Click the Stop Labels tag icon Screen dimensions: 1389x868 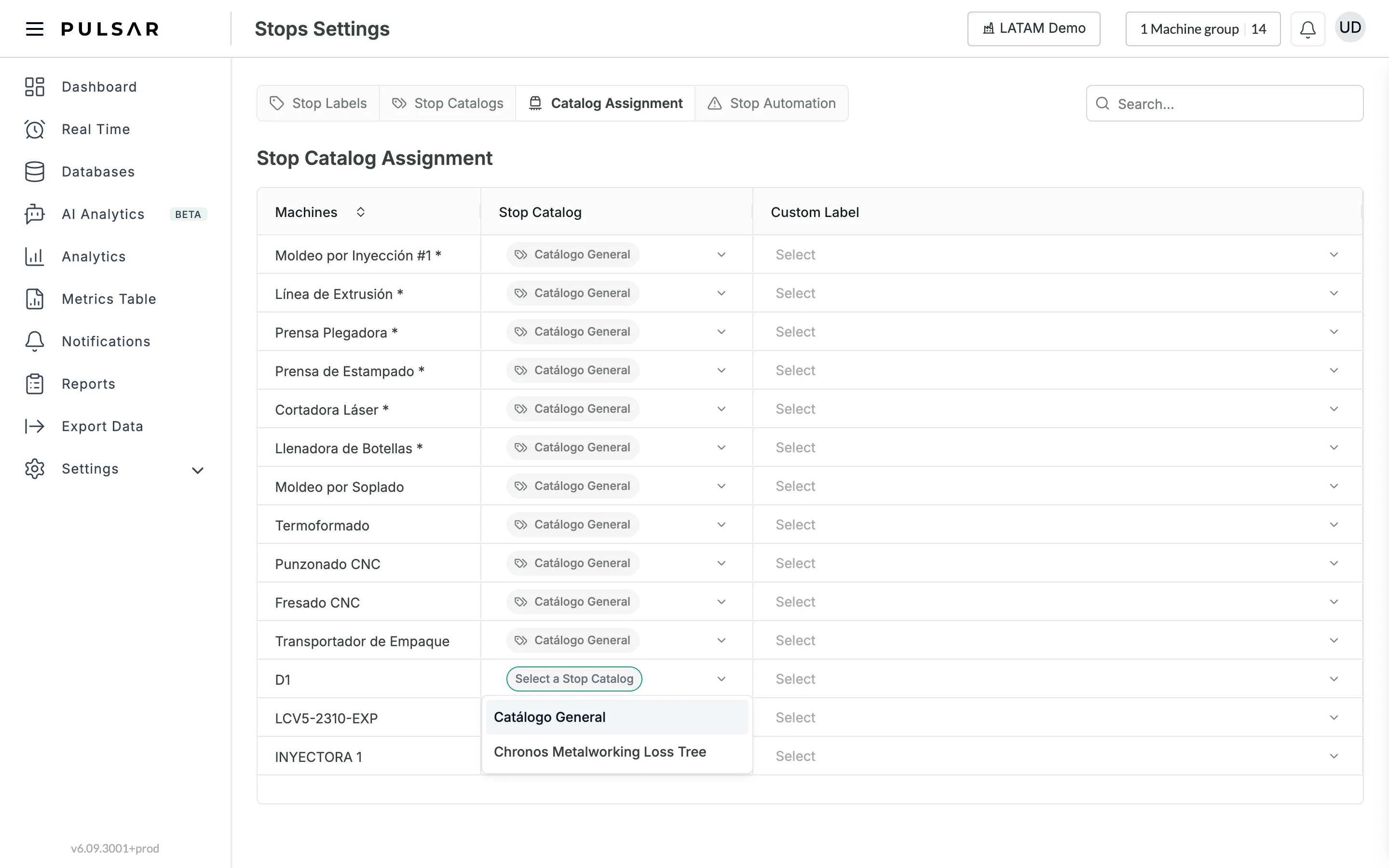coord(277,103)
